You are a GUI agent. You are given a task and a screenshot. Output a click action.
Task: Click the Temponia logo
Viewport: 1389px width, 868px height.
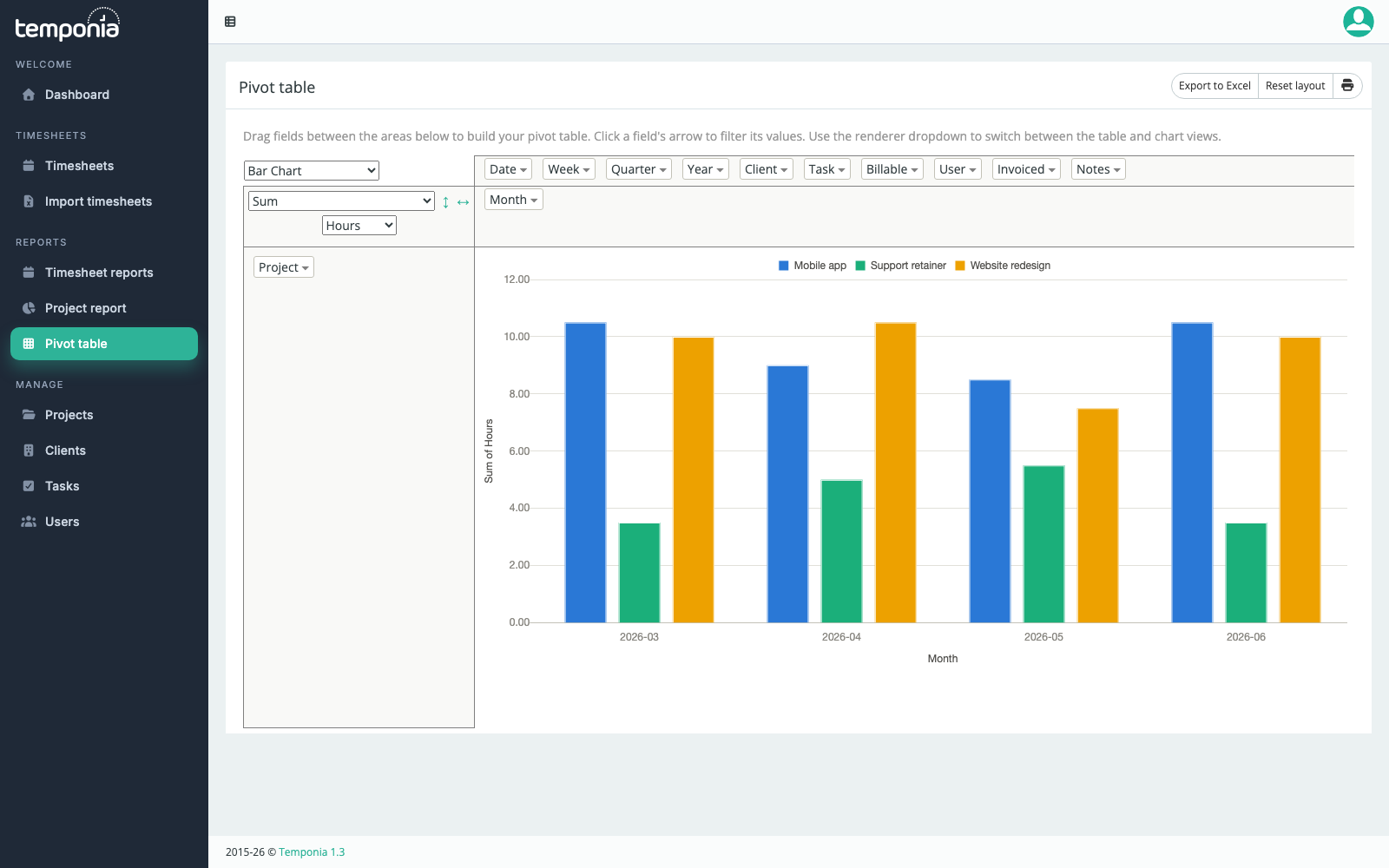coord(67,24)
